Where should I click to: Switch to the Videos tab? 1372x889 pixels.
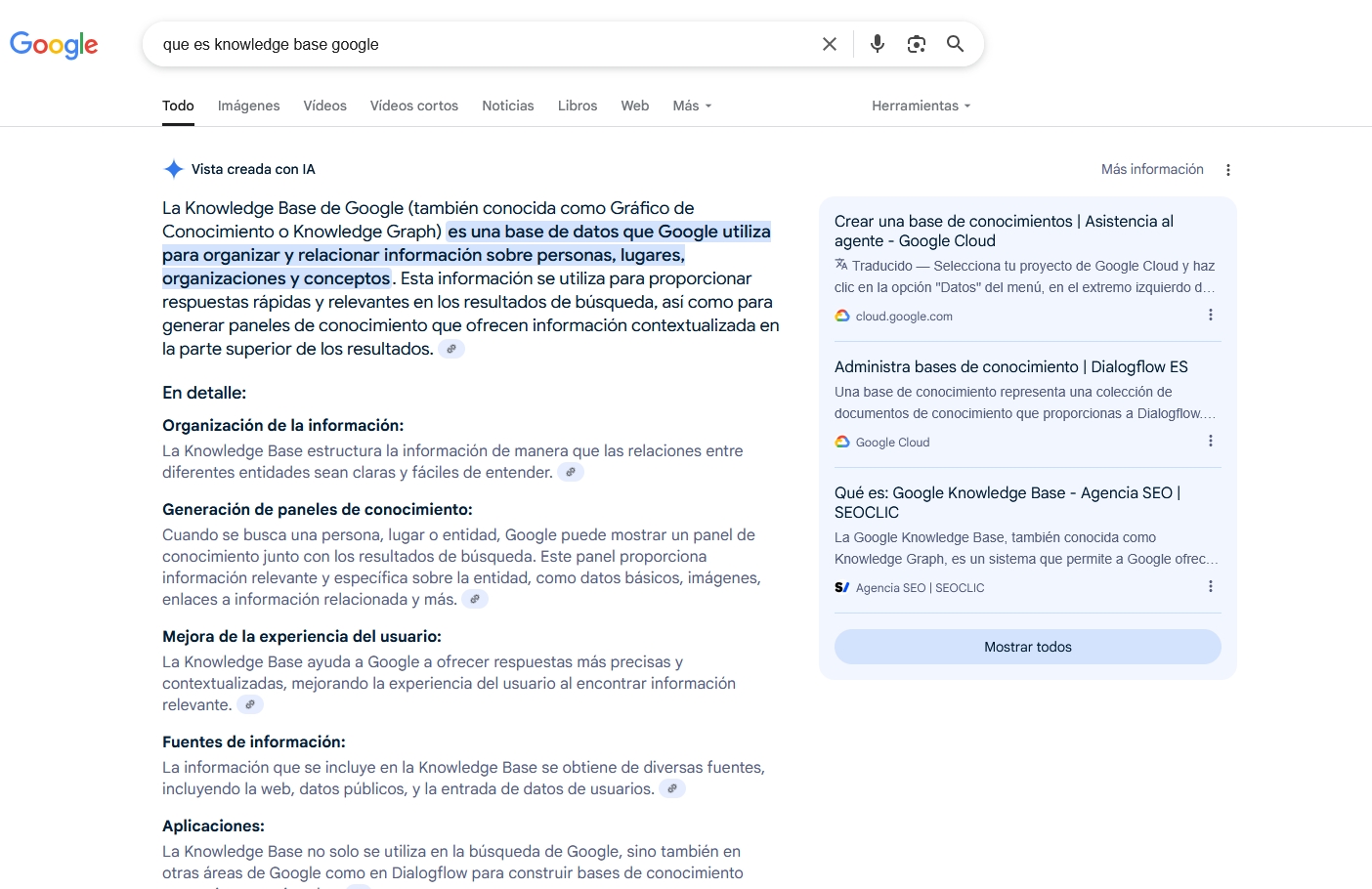click(325, 106)
